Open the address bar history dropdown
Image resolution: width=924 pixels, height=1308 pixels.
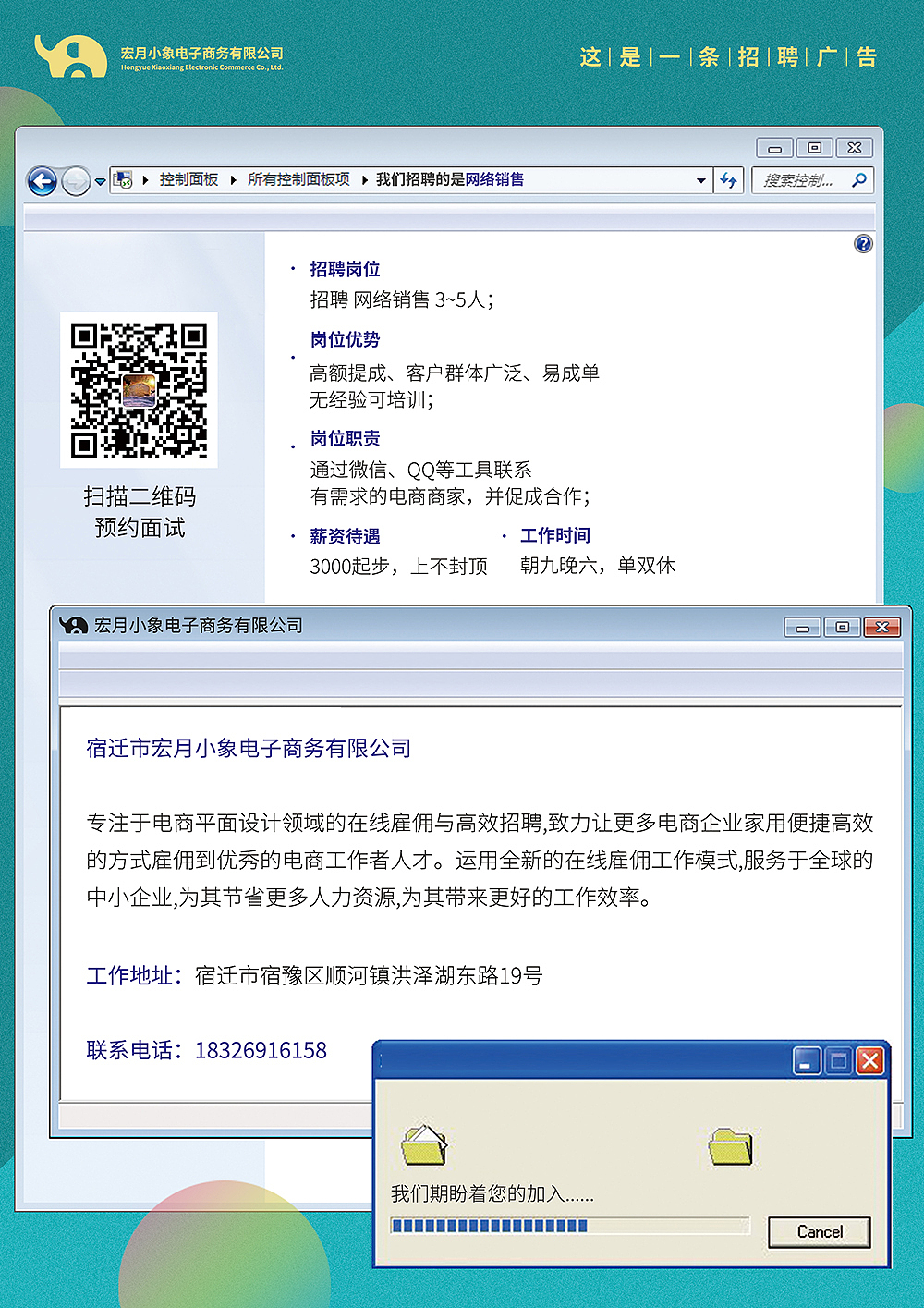[x=701, y=181]
